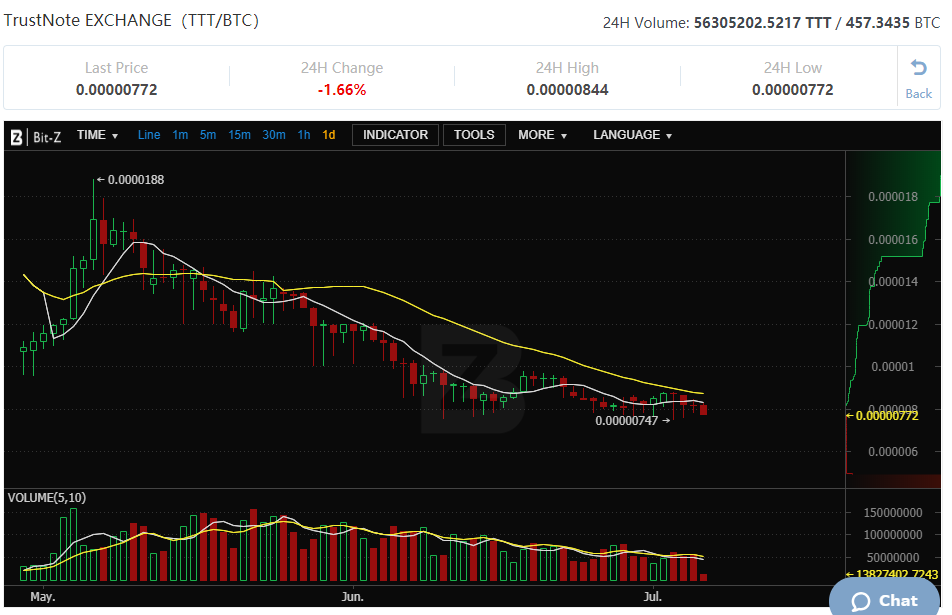Click the 0.000006 price axis label
This screenshot has width=952, height=615.
pos(893,452)
